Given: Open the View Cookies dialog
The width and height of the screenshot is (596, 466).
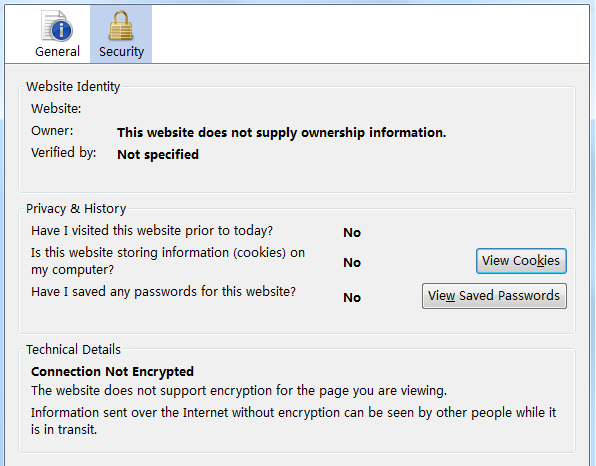Looking at the screenshot, I should point(521,261).
